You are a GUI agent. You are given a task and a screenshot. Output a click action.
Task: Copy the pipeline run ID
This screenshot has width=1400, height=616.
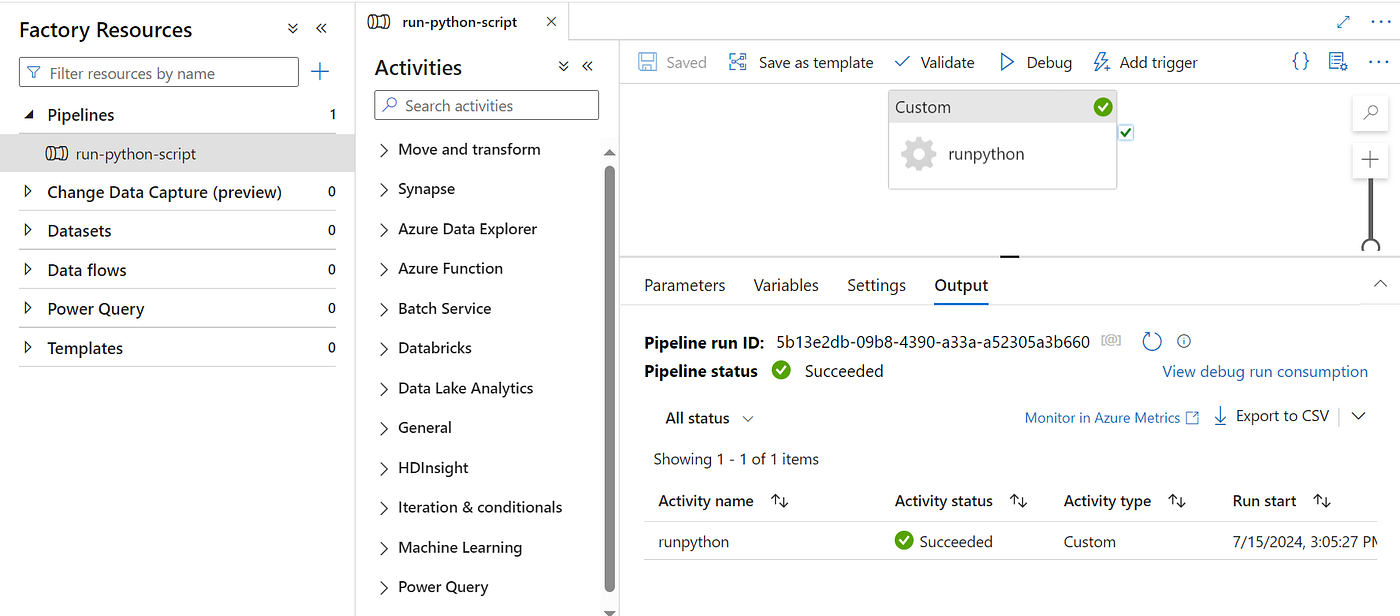coord(1111,342)
